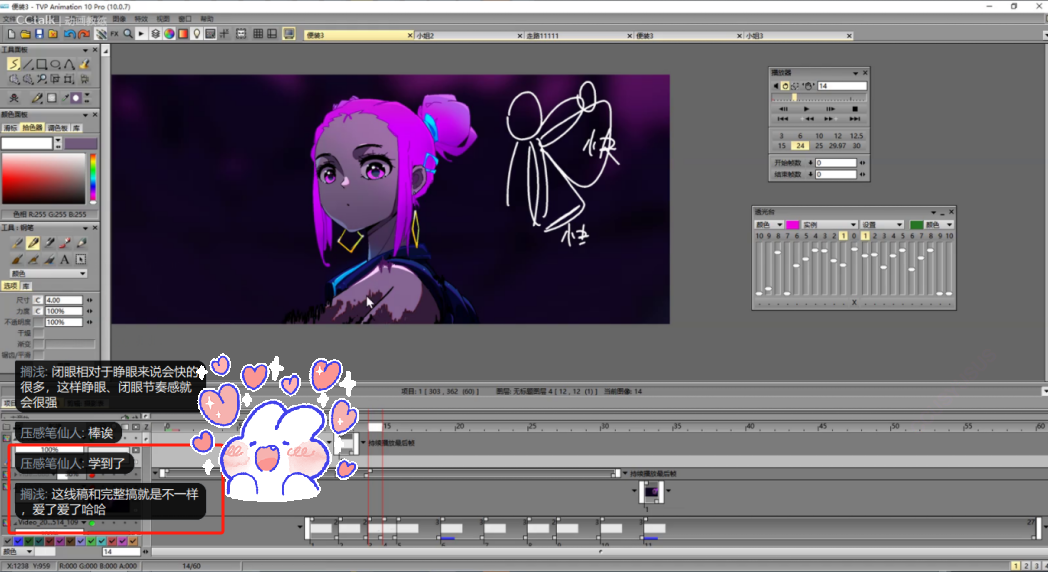Image resolution: width=1048 pixels, height=572 pixels.
Task: Toggle the 渐变 checkbox
Action: 38,343
